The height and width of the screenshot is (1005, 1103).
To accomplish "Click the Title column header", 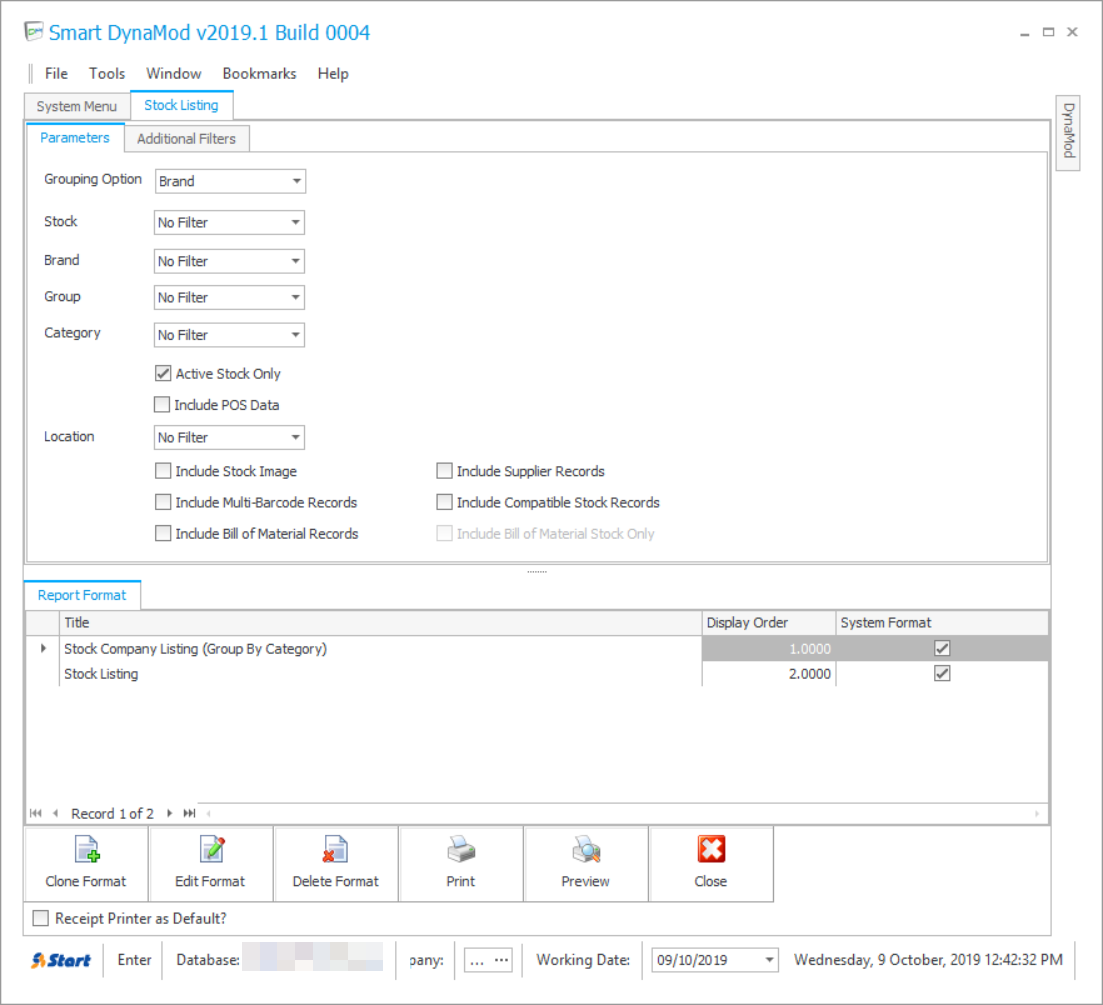I will 381,623.
